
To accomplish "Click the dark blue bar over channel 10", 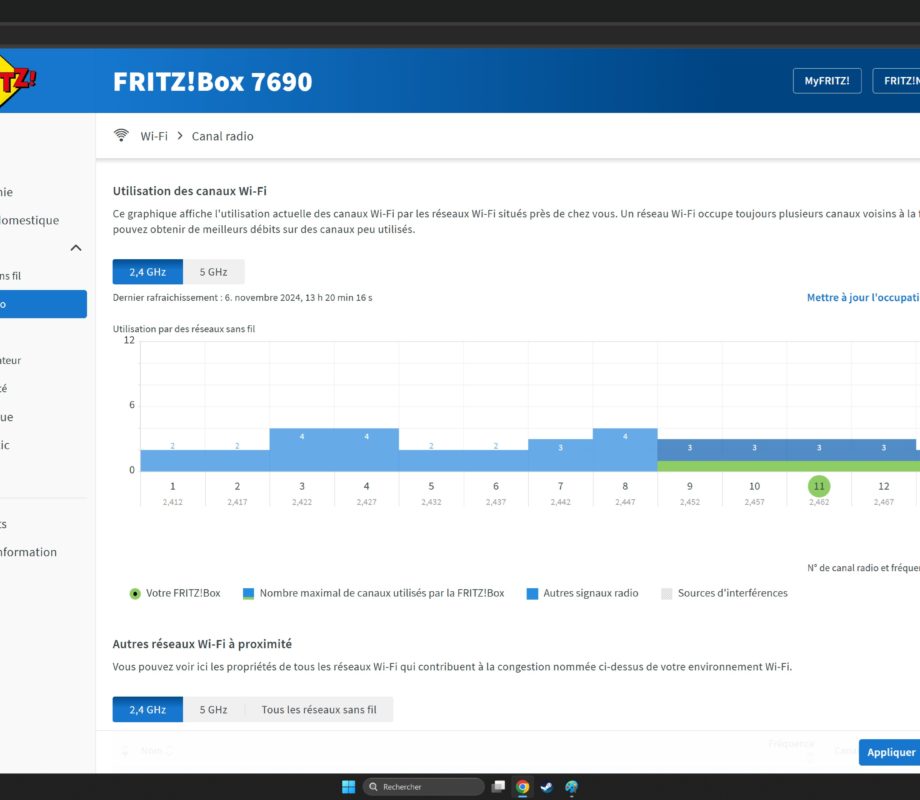I will pyautogui.click(x=755, y=450).
